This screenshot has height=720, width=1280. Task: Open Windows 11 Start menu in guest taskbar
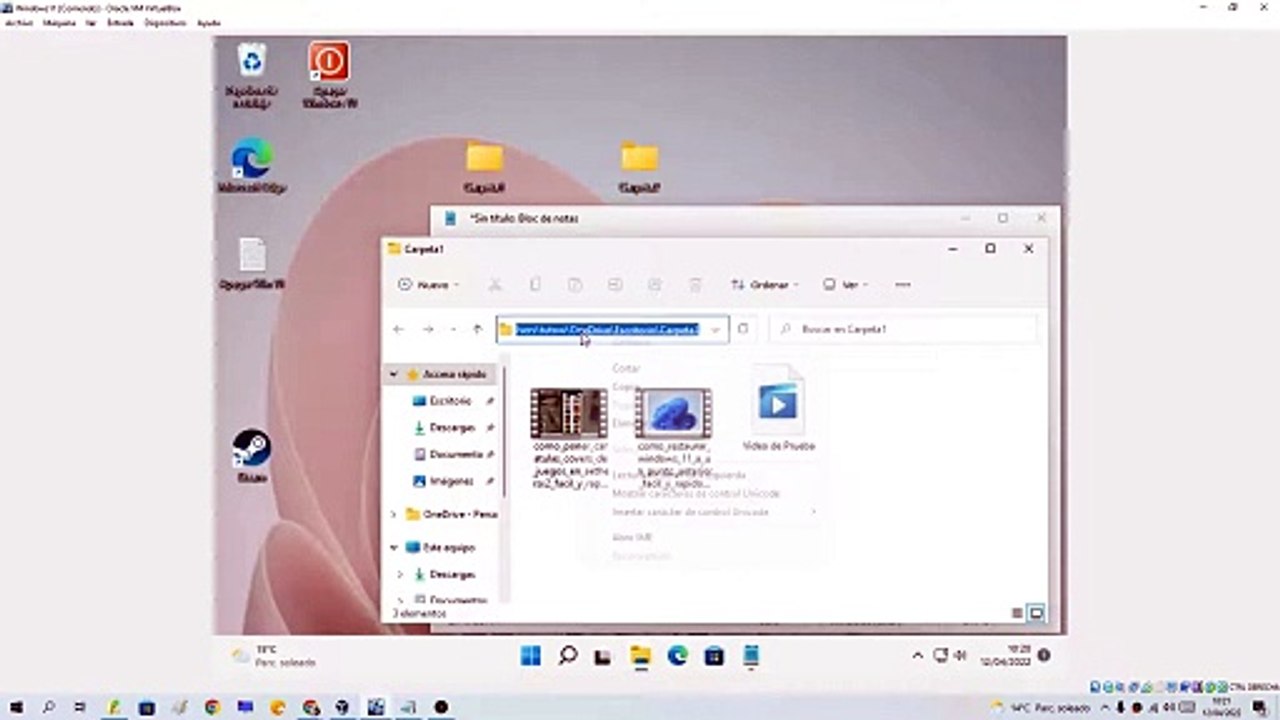click(531, 656)
